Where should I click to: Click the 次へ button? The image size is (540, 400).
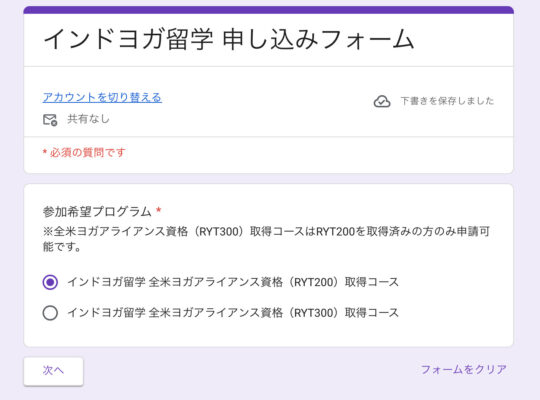click(x=53, y=371)
